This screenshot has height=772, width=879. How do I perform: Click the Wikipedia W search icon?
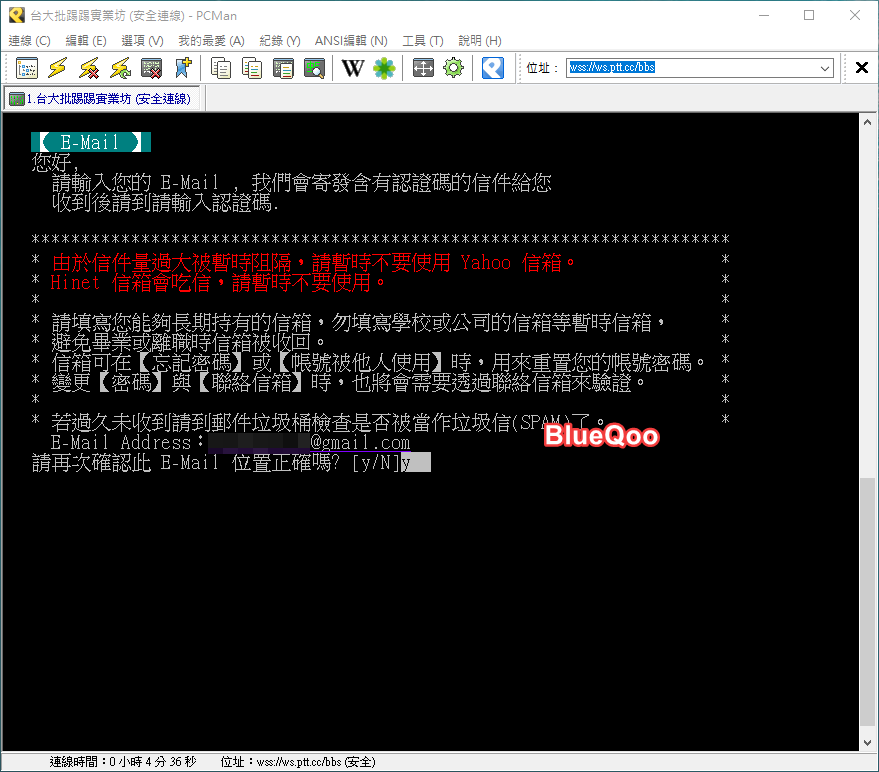click(x=352, y=68)
